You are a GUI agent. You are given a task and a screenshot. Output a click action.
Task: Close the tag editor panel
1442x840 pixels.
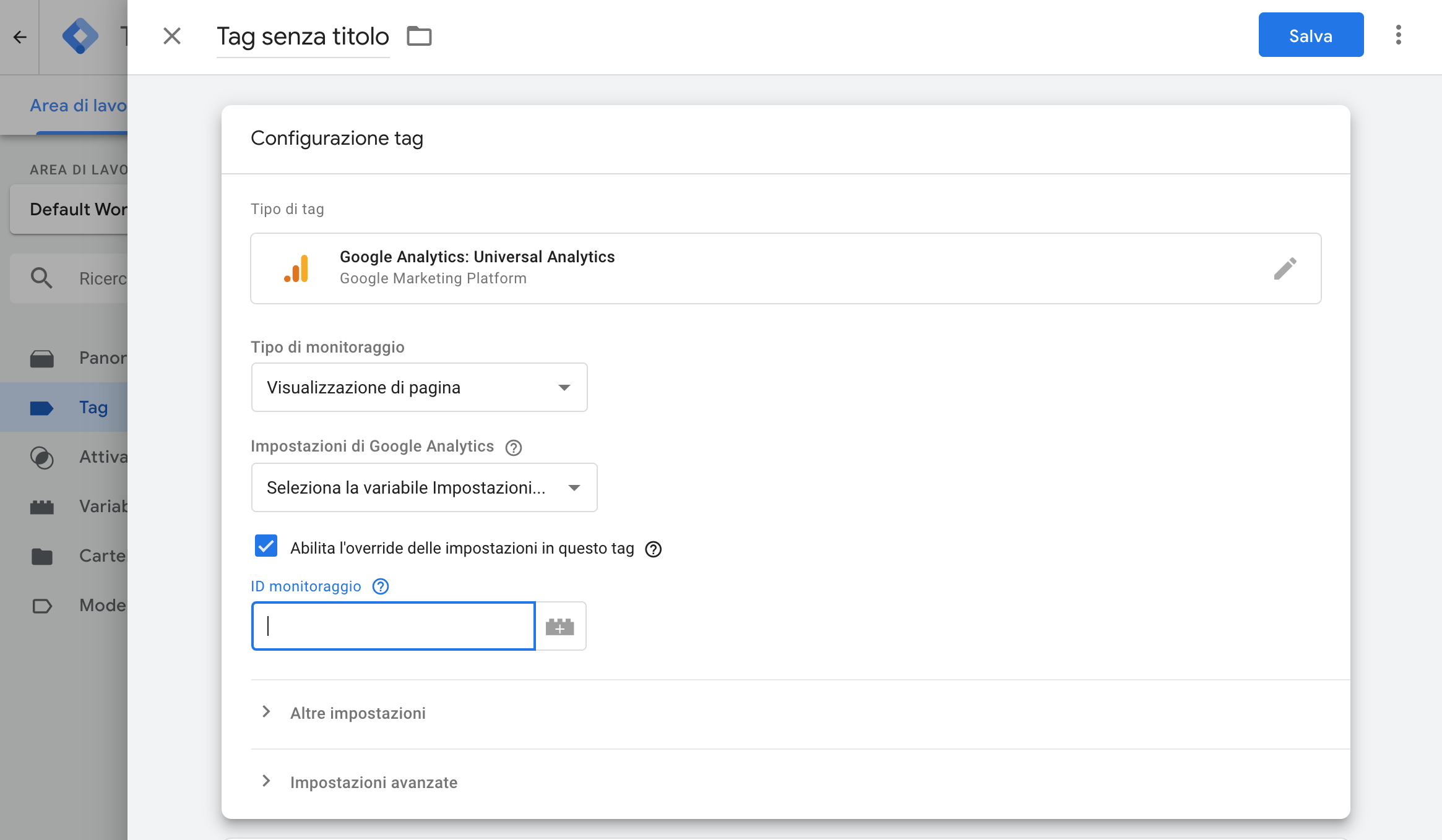click(172, 36)
